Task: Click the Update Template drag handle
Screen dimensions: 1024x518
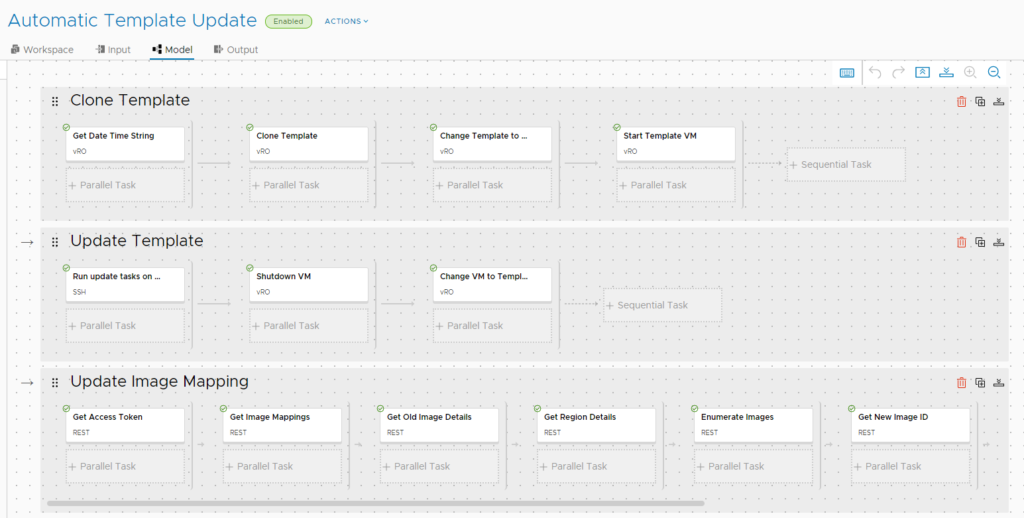Action: coord(55,242)
